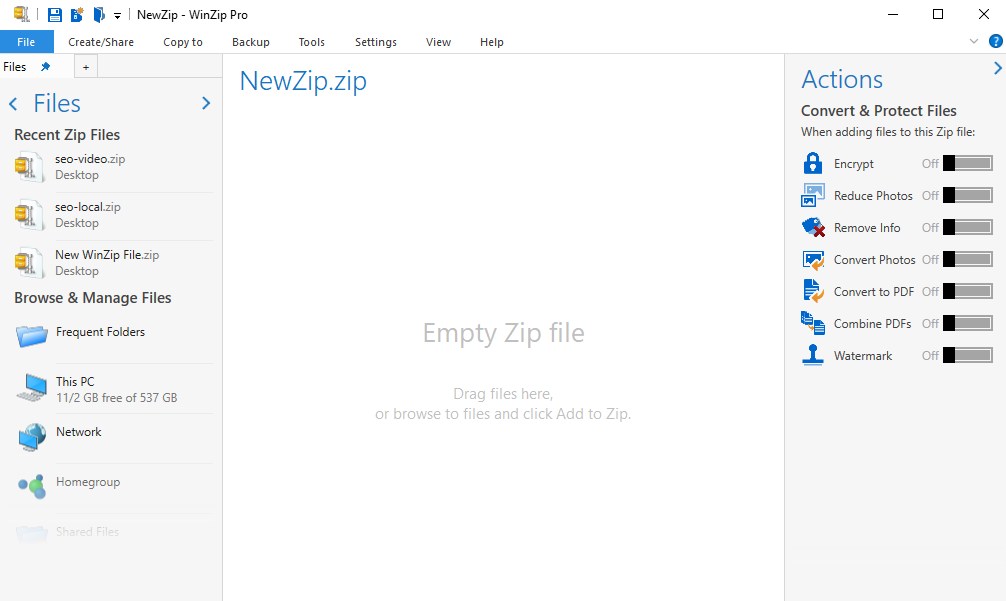Image resolution: width=1006 pixels, height=601 pixels.
Task: Toggle Convert to PDF on
Action: (968, 291)
